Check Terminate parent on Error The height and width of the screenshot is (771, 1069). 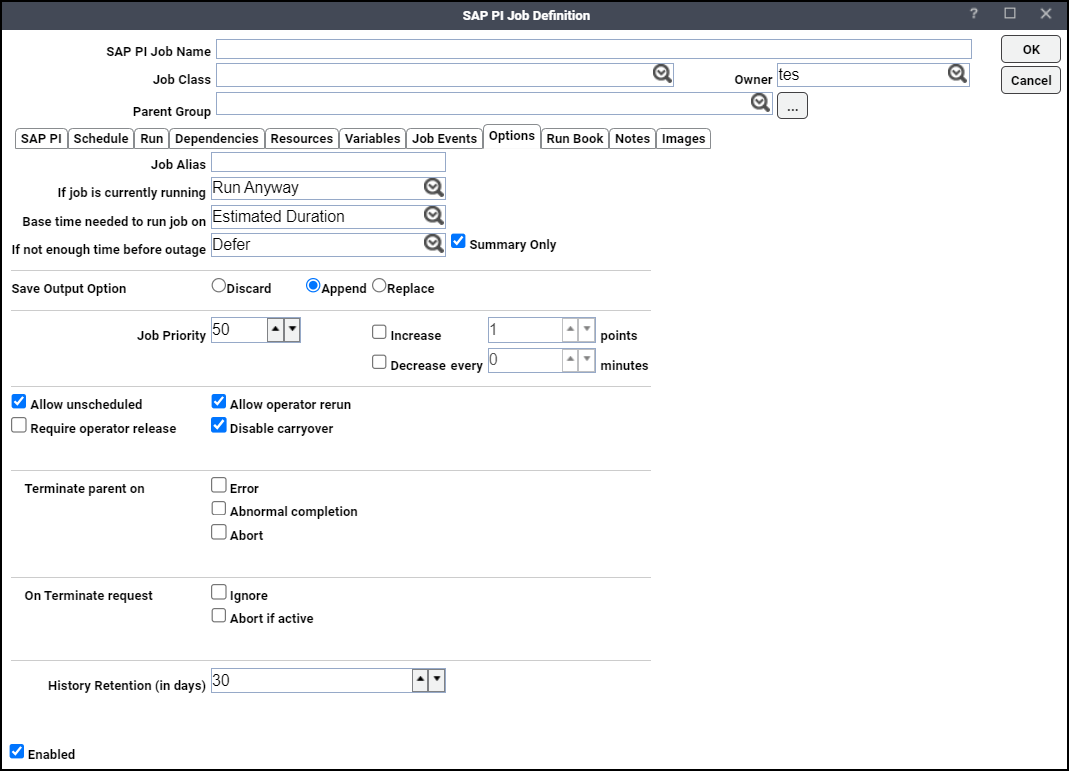coord(219,485)
